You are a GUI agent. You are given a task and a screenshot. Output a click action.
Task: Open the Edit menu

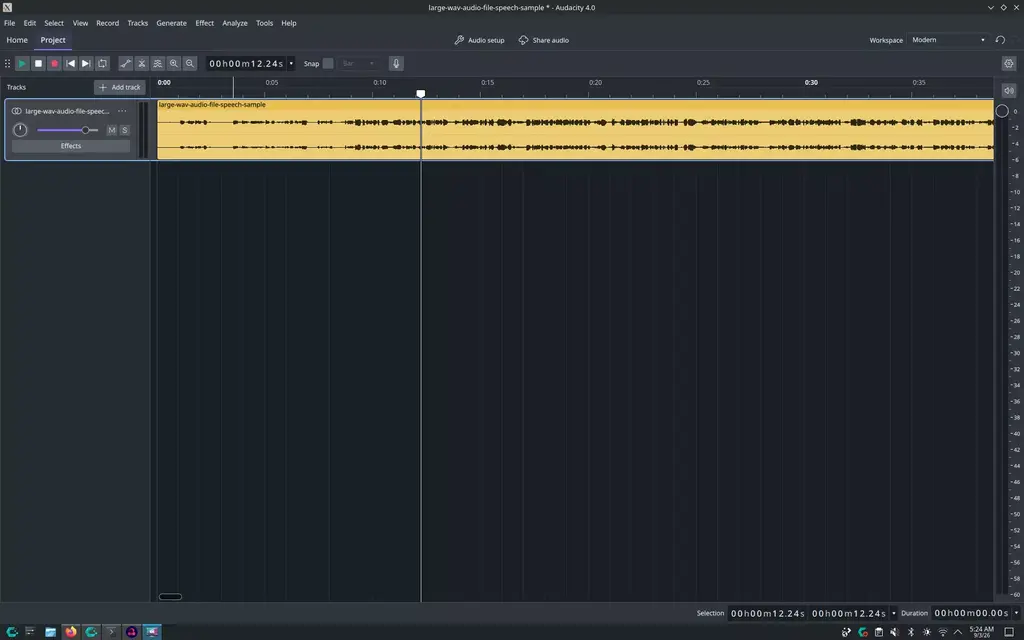coord(30,23)
